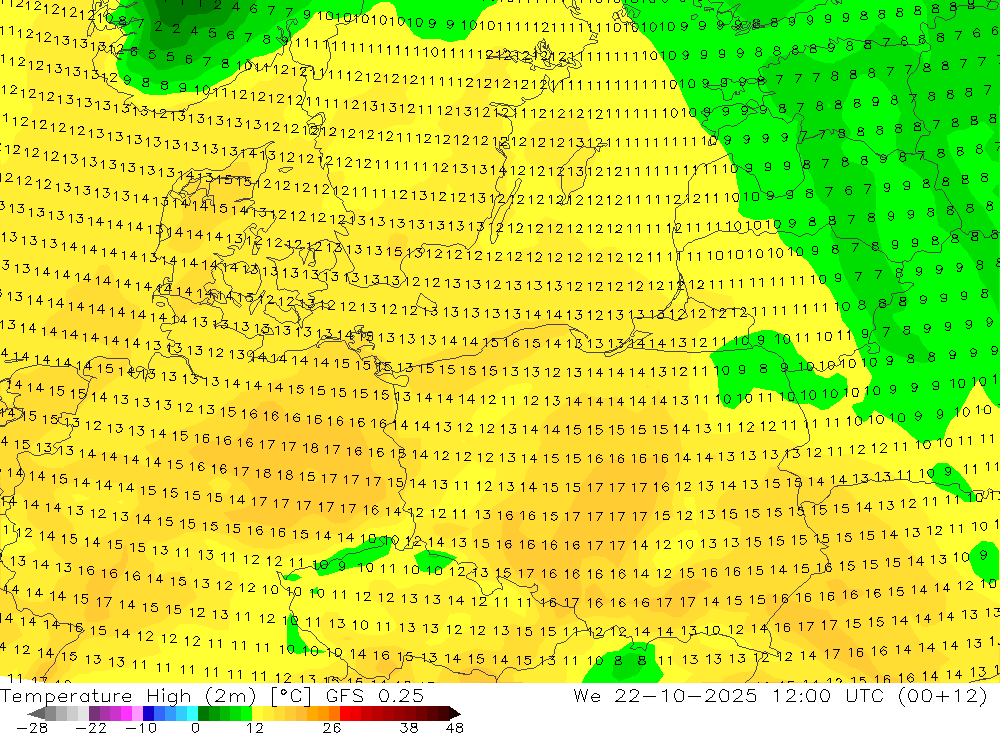Click the "48" label under the color scale

coord(455,727)
